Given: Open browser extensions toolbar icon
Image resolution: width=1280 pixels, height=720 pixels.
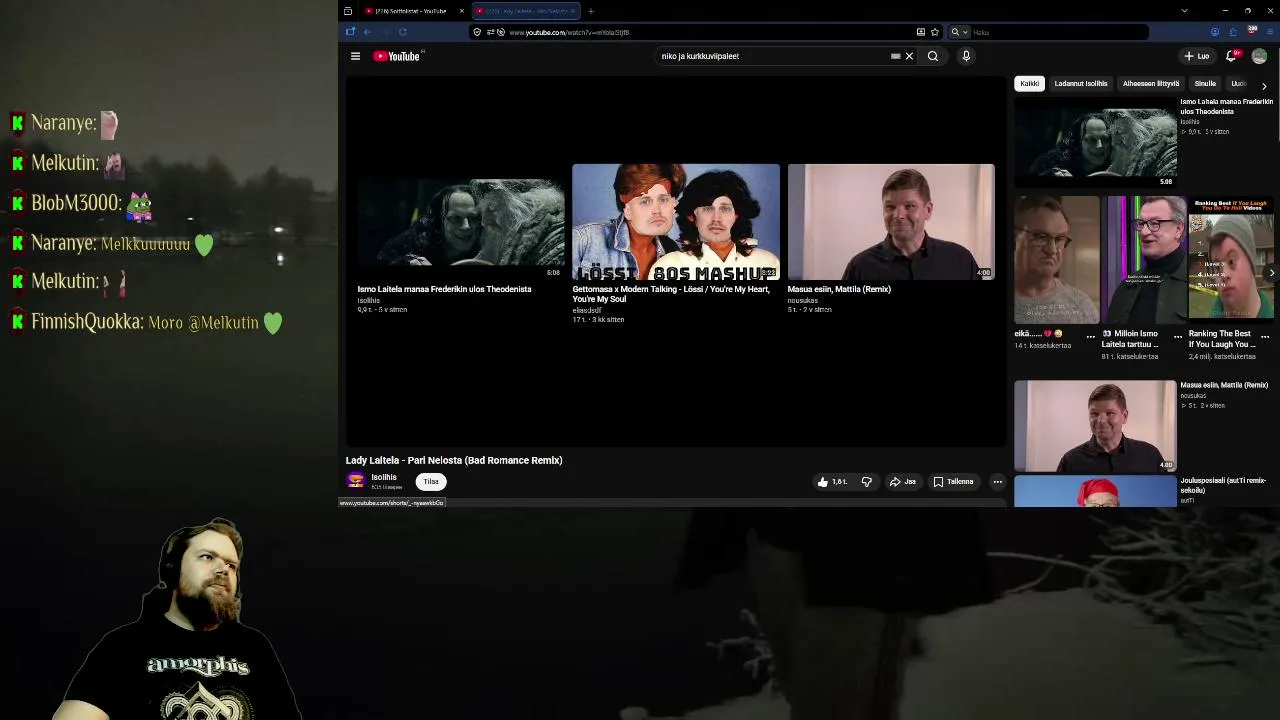Looking at the screenshot, I should tap(1233, 32).
